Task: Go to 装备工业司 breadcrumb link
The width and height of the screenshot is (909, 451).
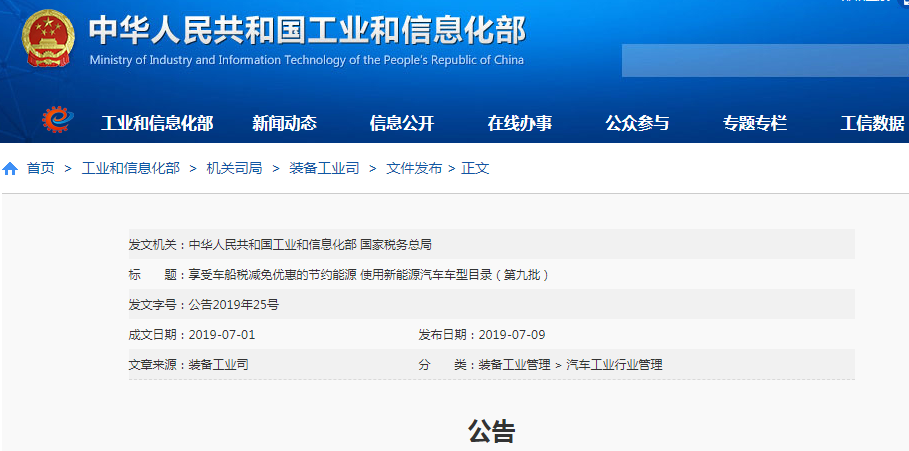Action: (324, 169)
